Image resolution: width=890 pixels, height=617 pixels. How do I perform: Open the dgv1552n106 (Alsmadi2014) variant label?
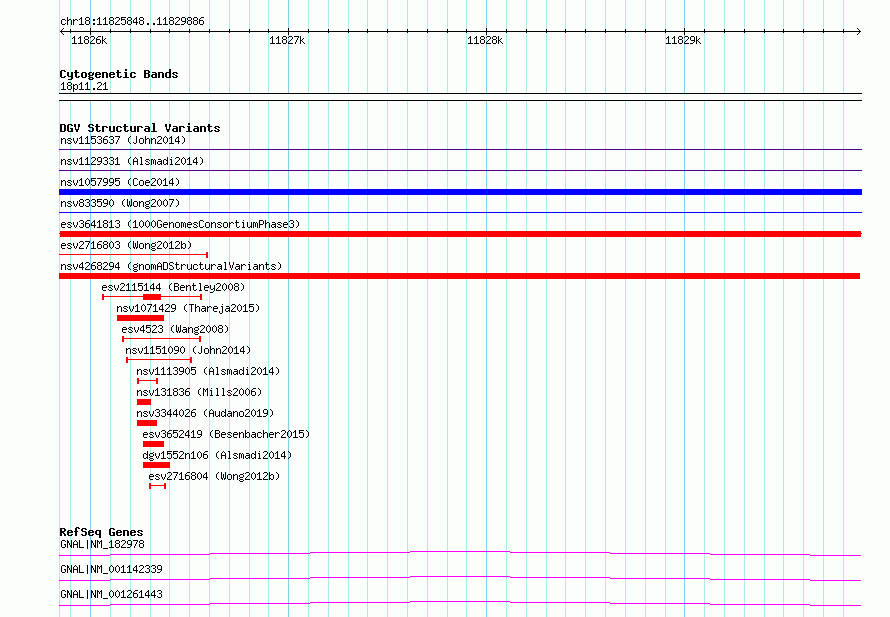pyautogui.click(x=217, y=455)
